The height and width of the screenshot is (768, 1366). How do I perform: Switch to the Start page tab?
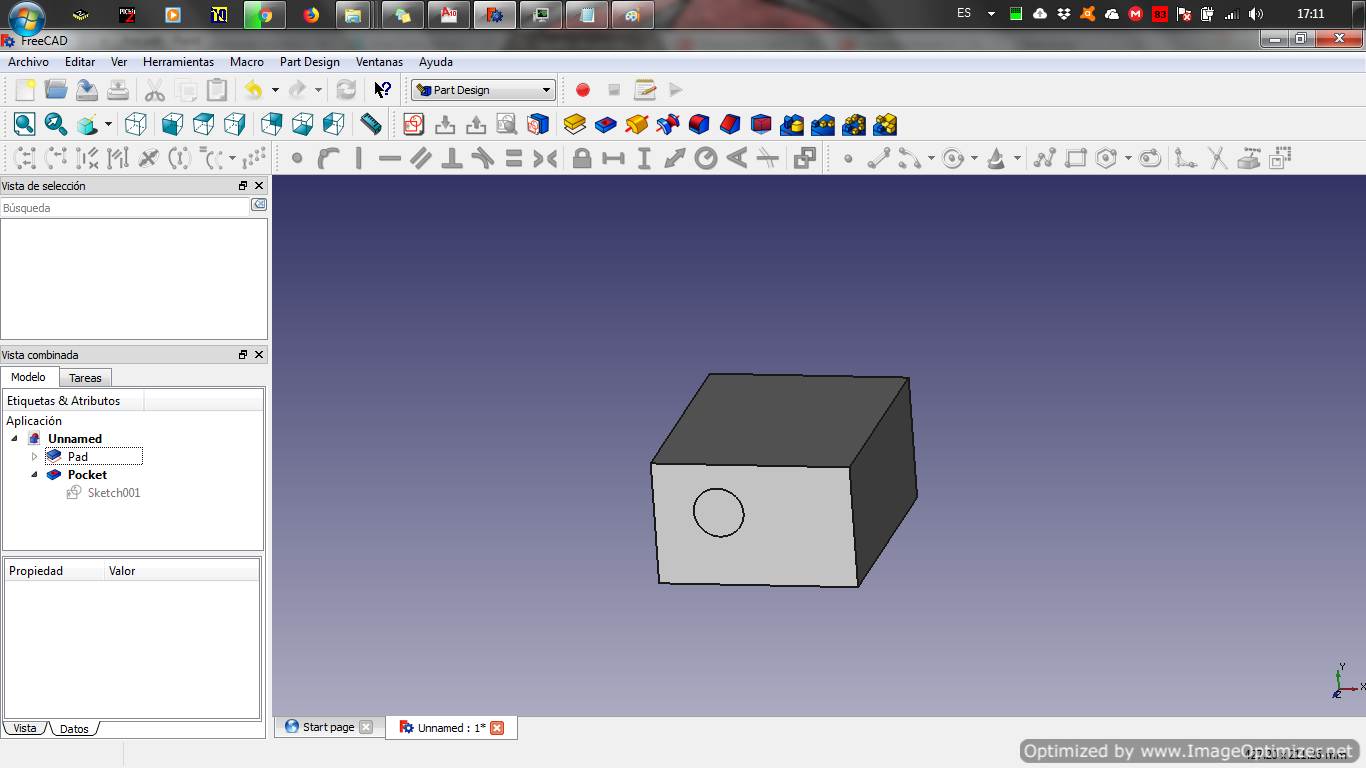point(328,727)
